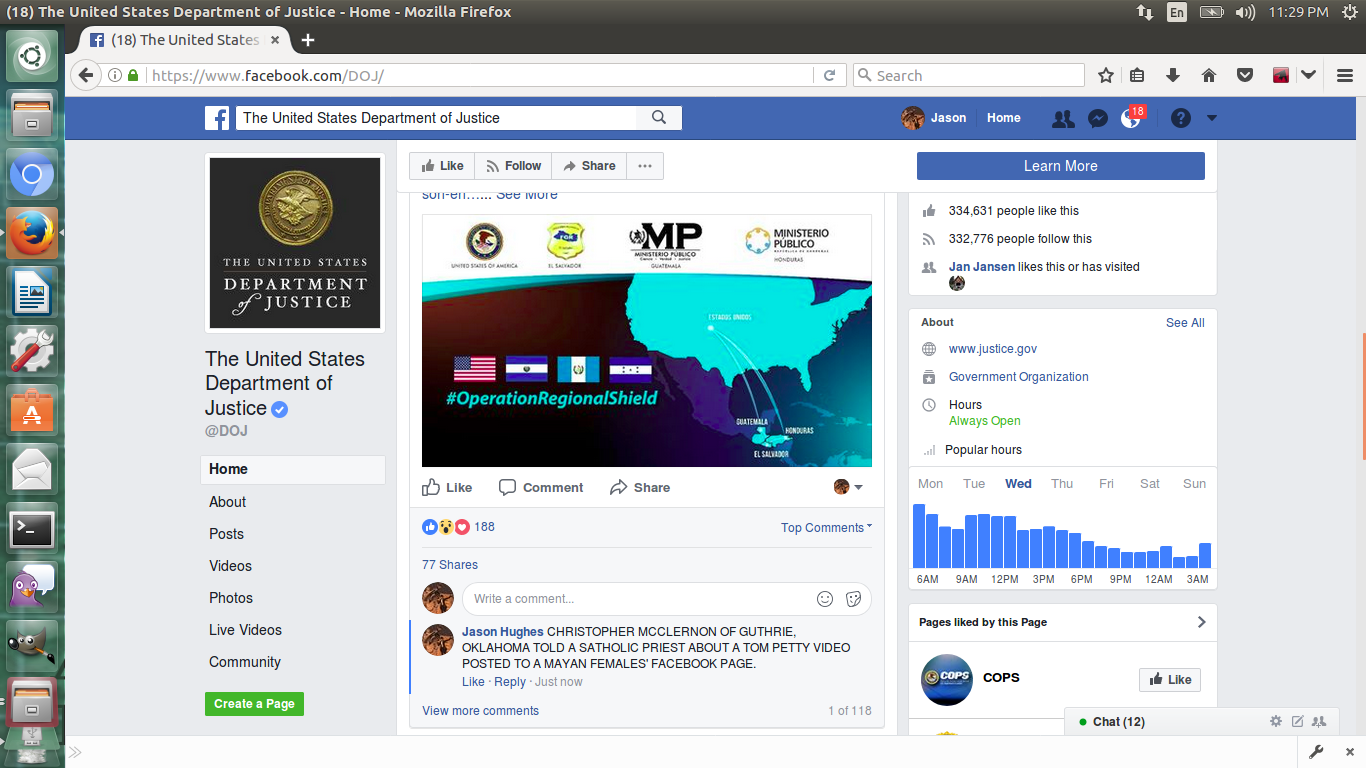Image resolution: width=1366 pixels, height=768 pixels.
Task: Insert emoji in comment box
Action: (x=825, y=599)
